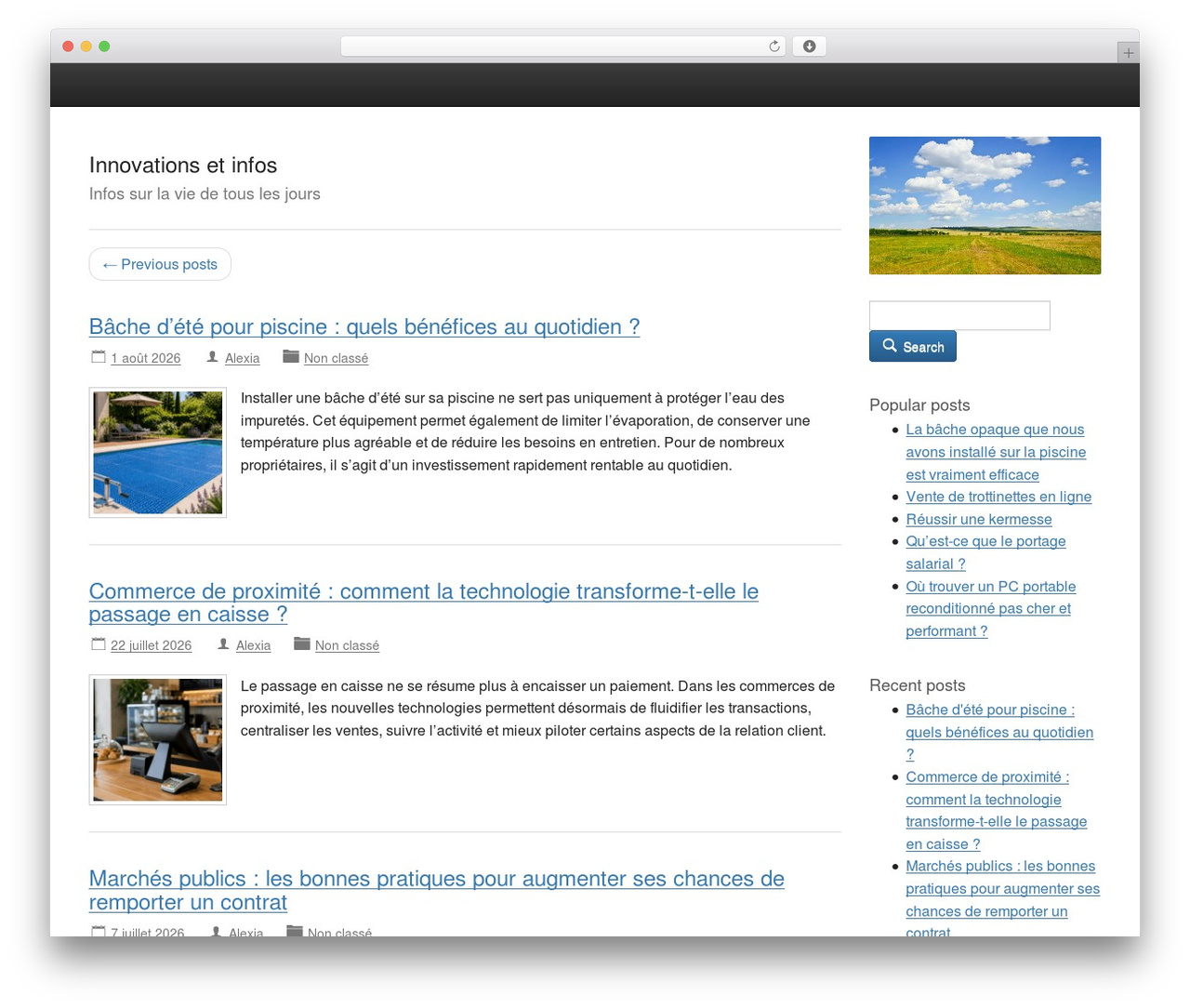Viewport: 1190px width, 1008px height.
Task: Click the Recent posts heading
Action: point(918,685)
